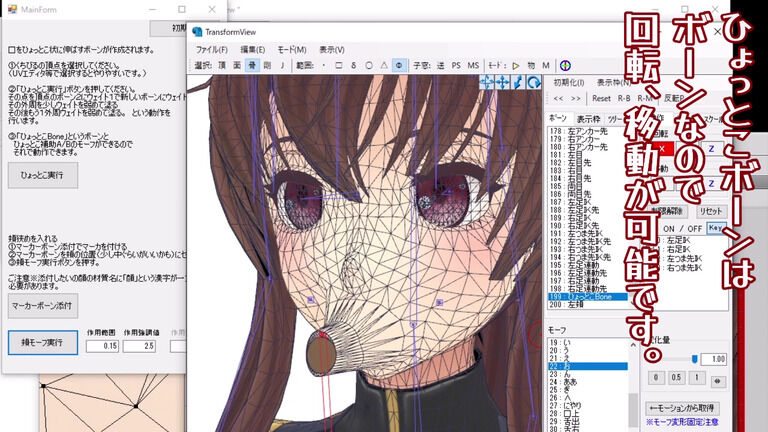Image resolution: width=768 pixels, height=432 pixels.
Task: Set morph amount with the 0 button
Action: pyautogui.click(x=656, y=378)
